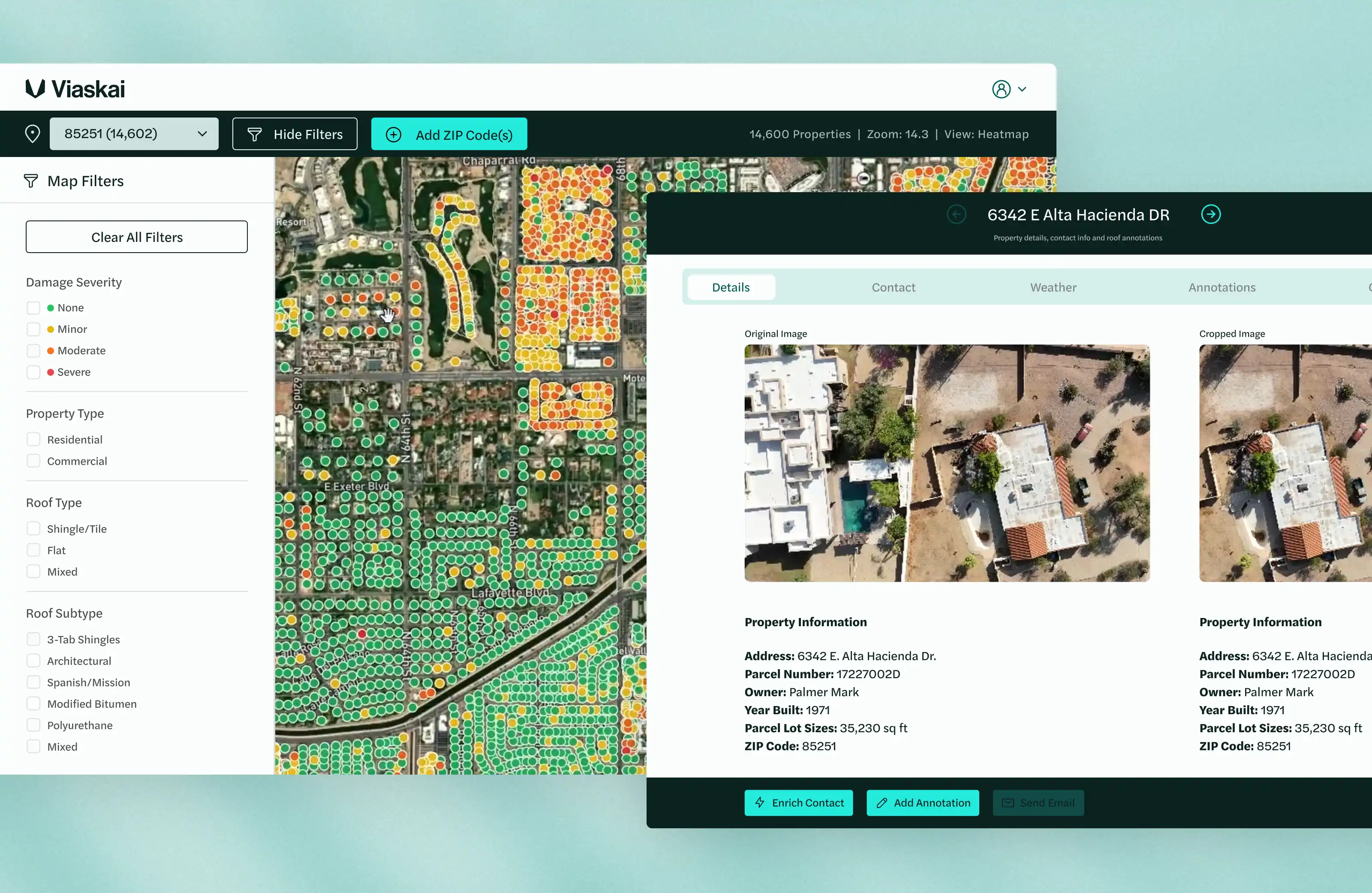The width and height of the screenshot is (1372, 893).
Task: Click the Zoom: 14.3 status text
Action: (x=897, y=134)
